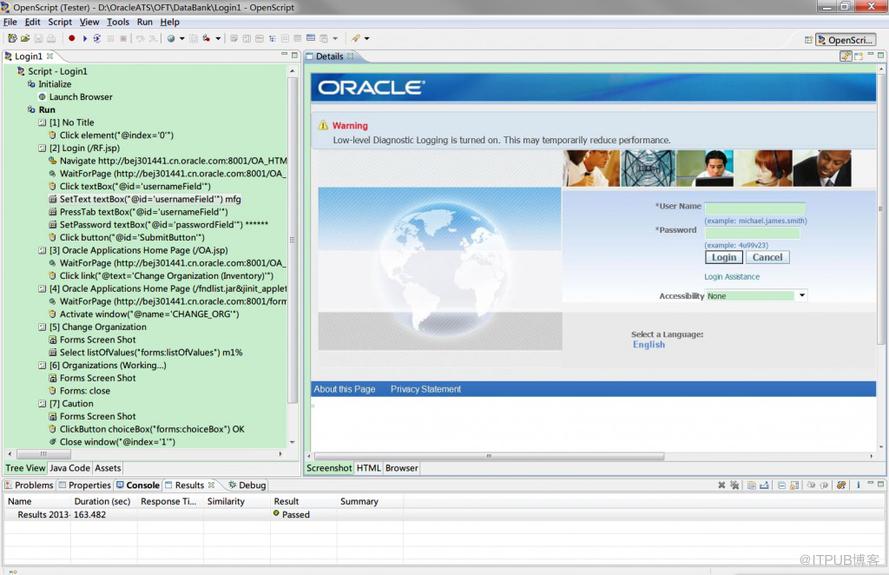Image resolution: width=889 pixels, height=575 pixels.
Task: Create a new script from the toolbar
Action: [x=12, y=38]
